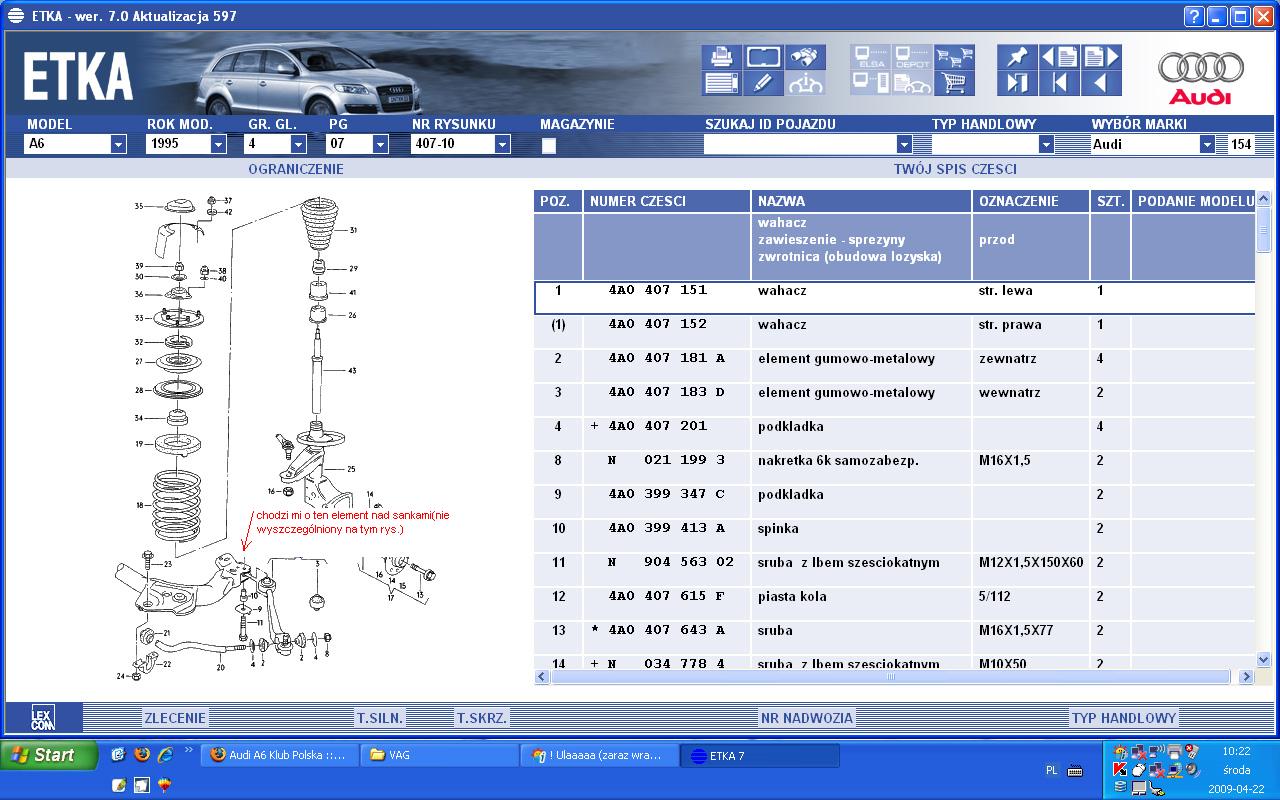This screenshot has height=800, width=1280.
Task: Click the NR NADWOZIA button
Action: 807,717
